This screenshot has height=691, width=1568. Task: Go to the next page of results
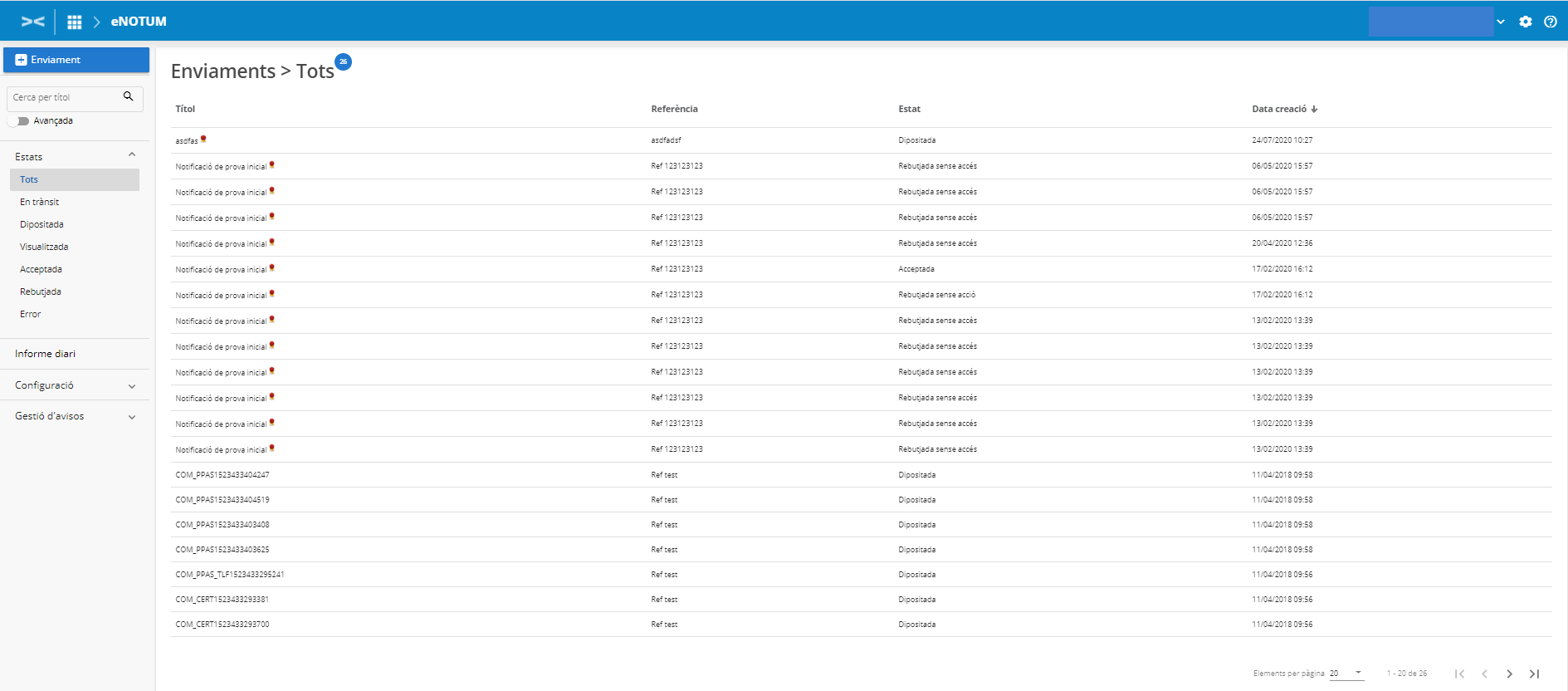[x=1510, y=674]
